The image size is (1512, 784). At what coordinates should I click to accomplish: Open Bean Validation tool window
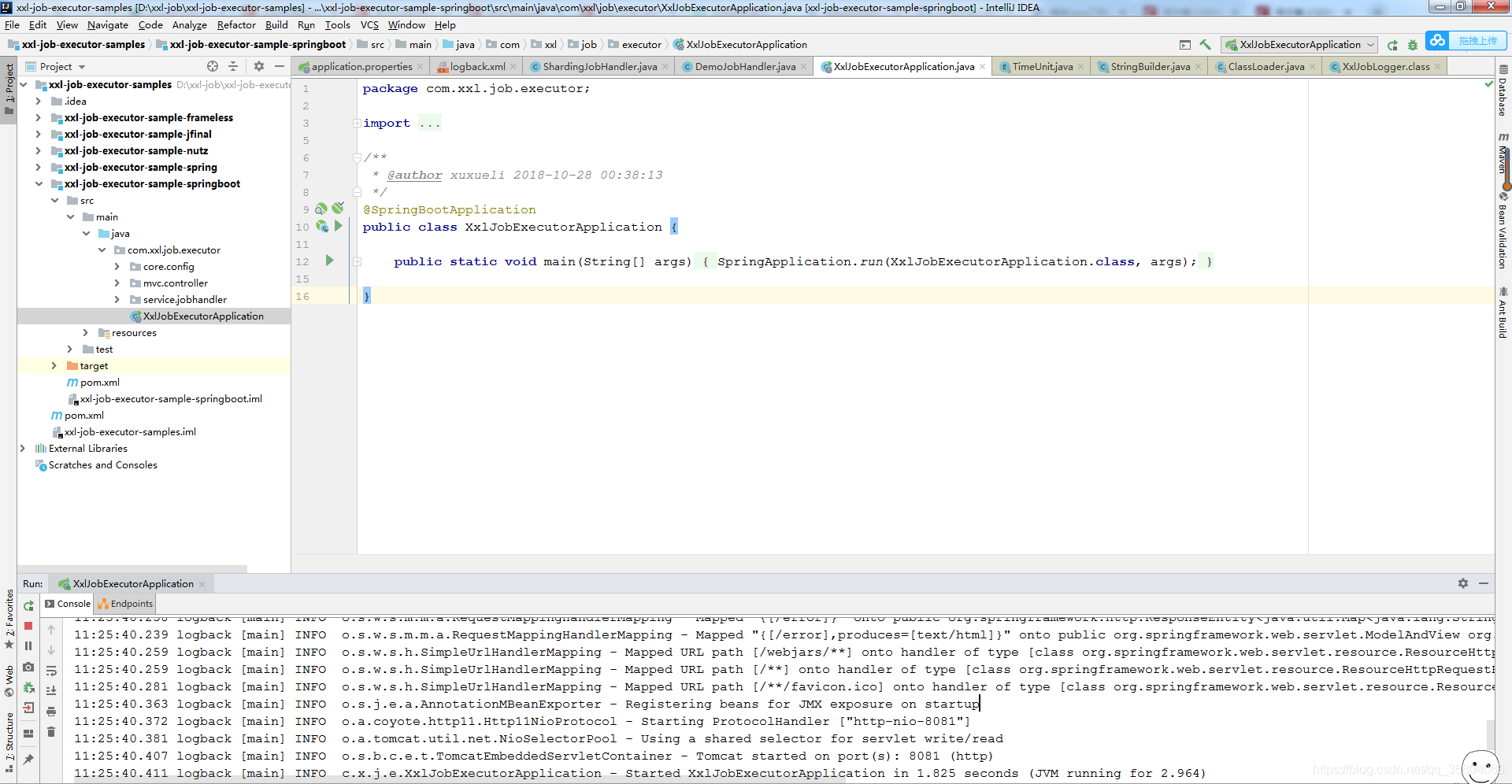pos(1503,230)
